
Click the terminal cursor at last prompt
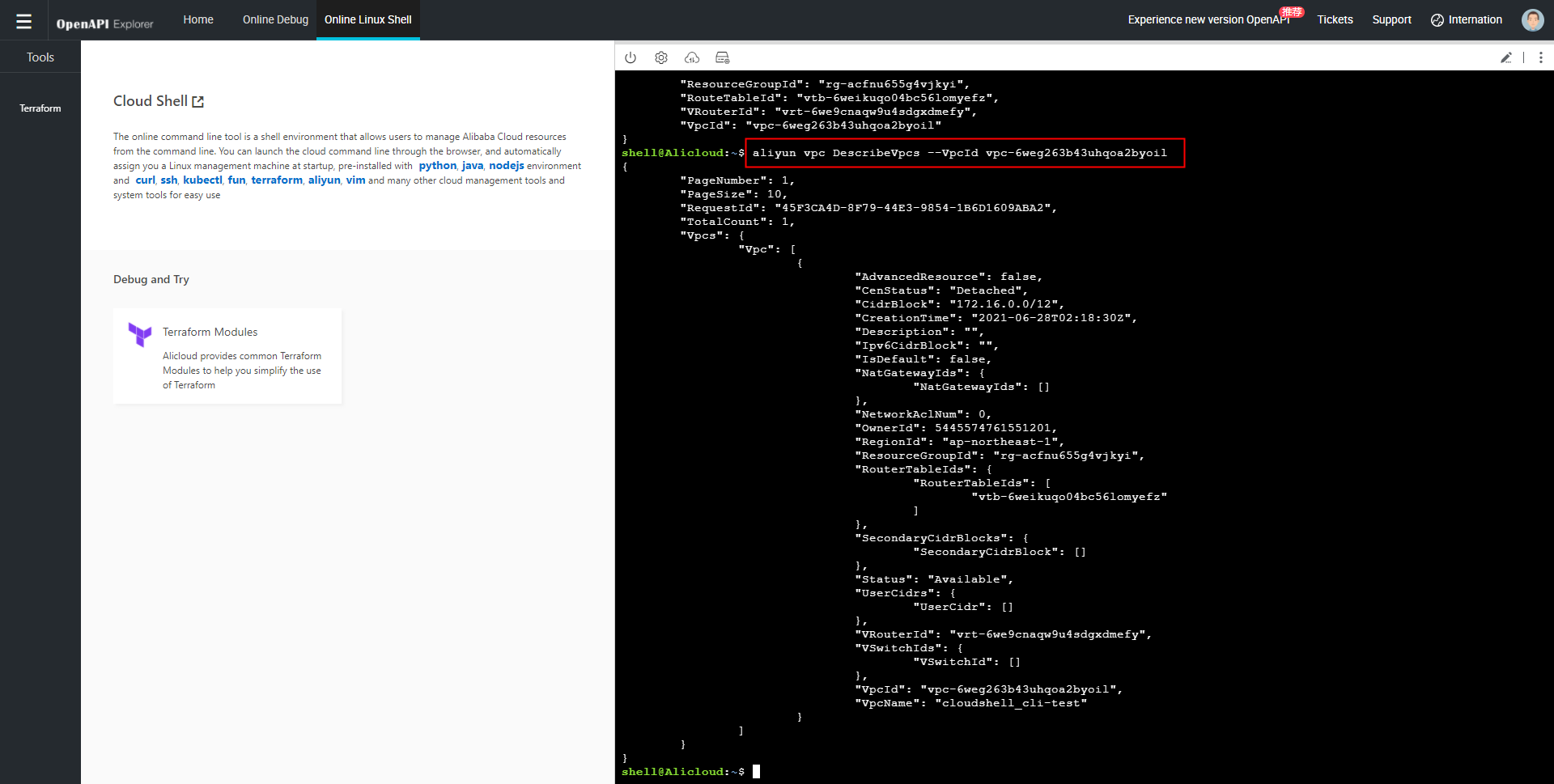(756, 772)
